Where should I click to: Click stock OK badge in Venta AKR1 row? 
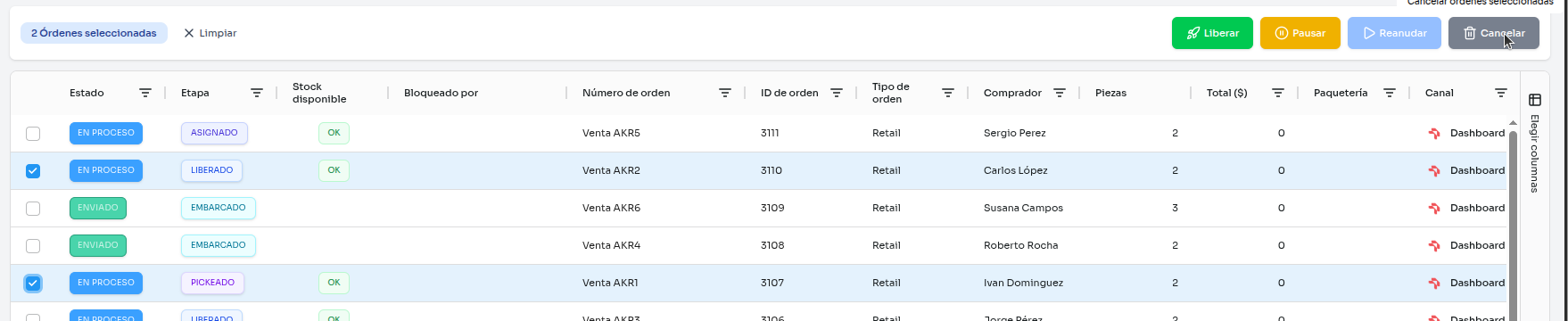334,283
